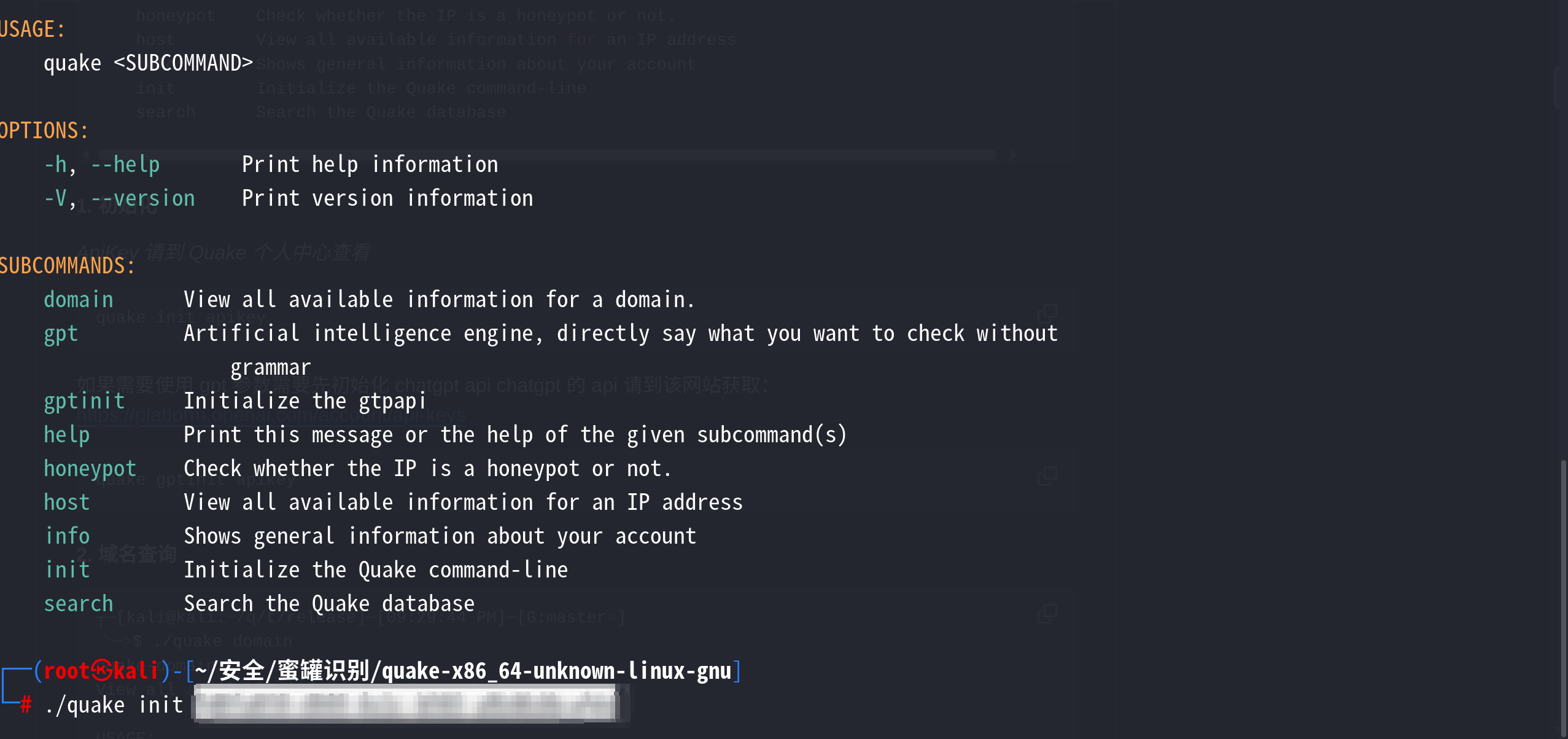Click the quake-x86_64-unknown-linux-gnu path
Screen dimensions: 1568x739
point(556,671)
